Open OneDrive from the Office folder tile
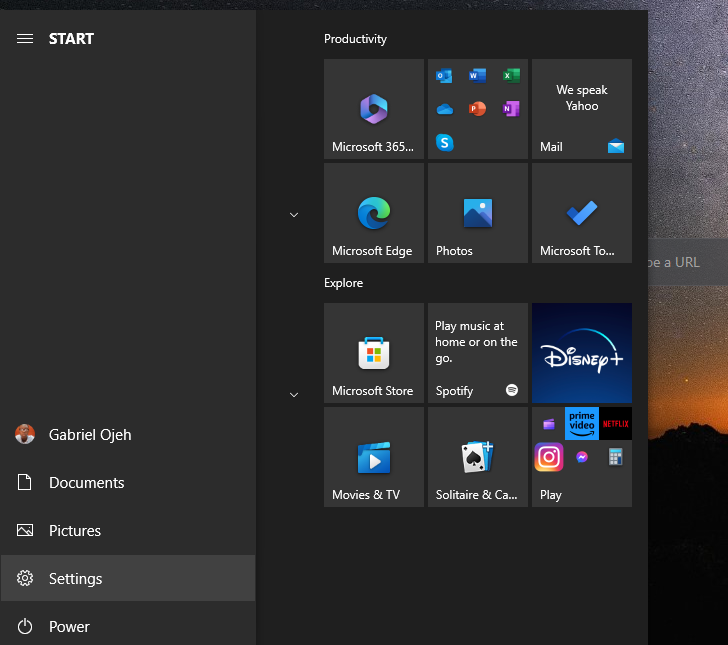Screen dimensions: 728x645 [444, 109]
